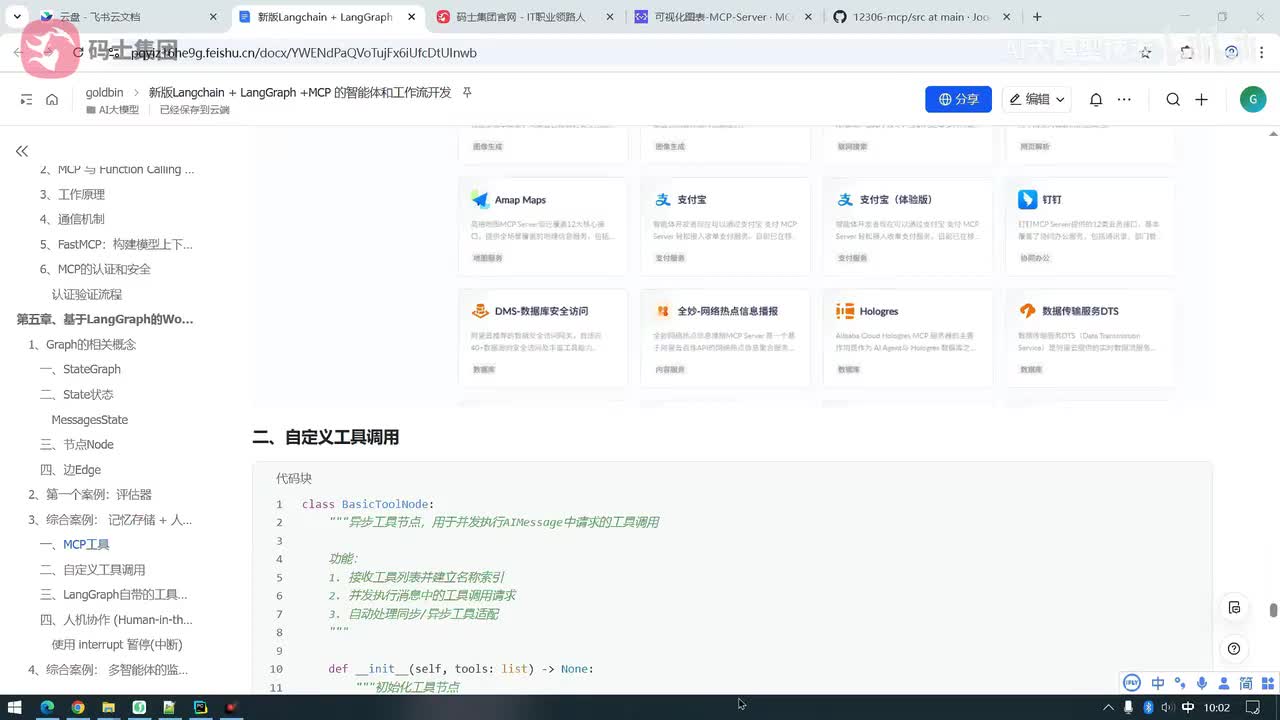The image size is (1280, 720).
Task: Open the Amap Maps MCP card
Action: point(543,226)
